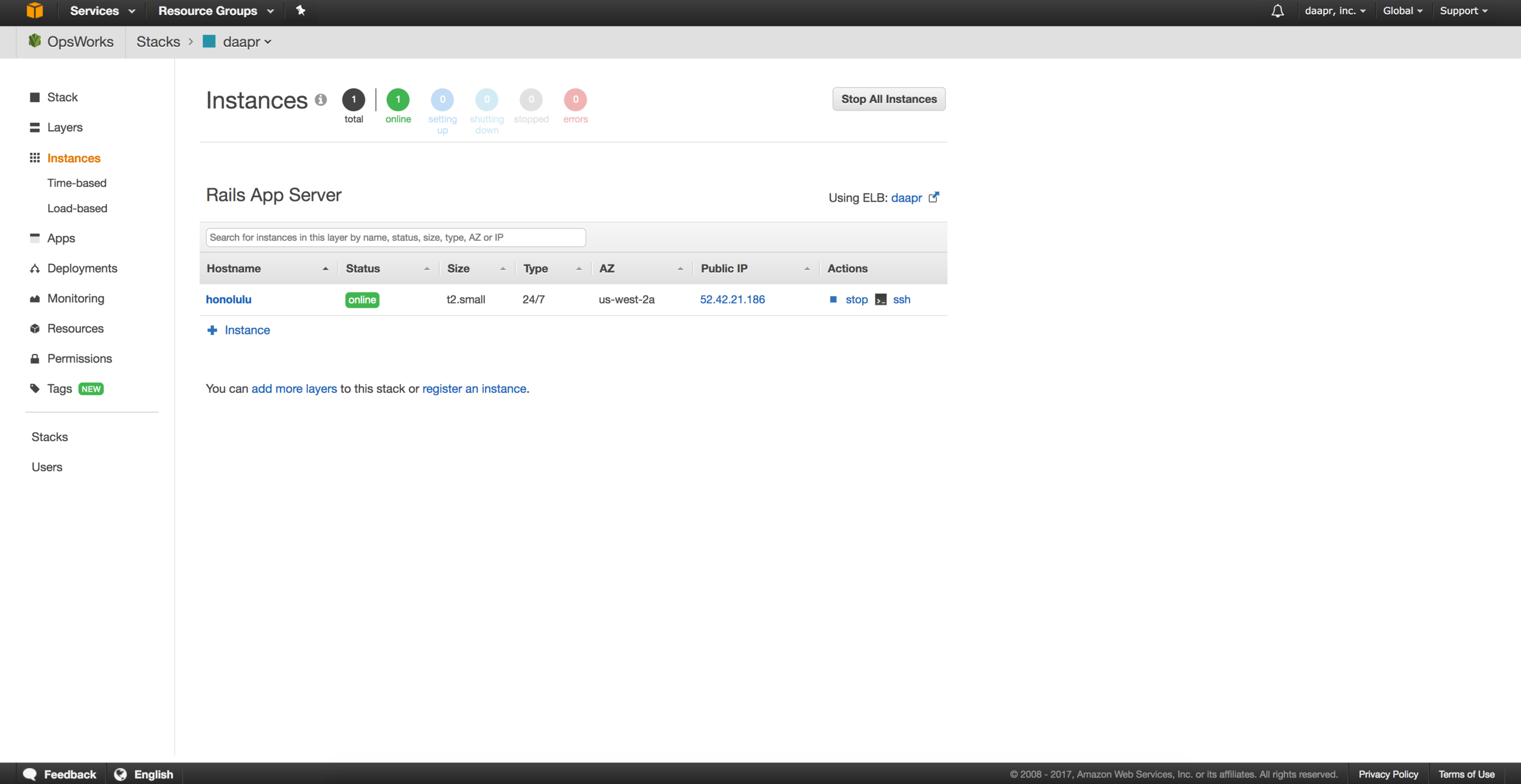Click the Resources cube icon
The image size is (1521, 784).
(35, 328)
